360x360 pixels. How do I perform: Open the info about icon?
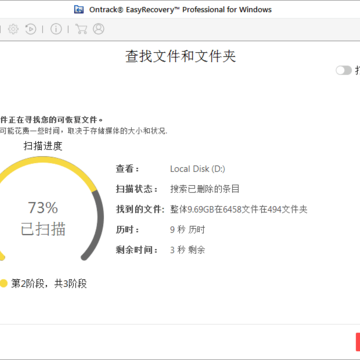click(56, 29)
